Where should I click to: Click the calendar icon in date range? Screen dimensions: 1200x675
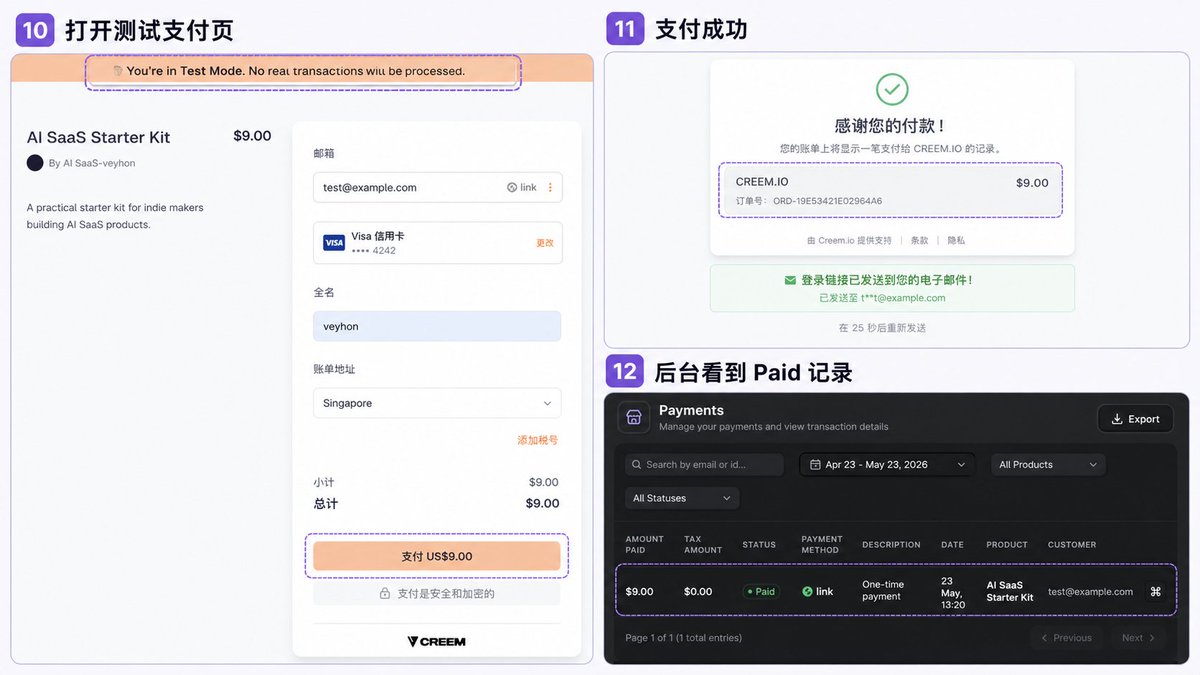pyautogui.click(x=815, y=464)
